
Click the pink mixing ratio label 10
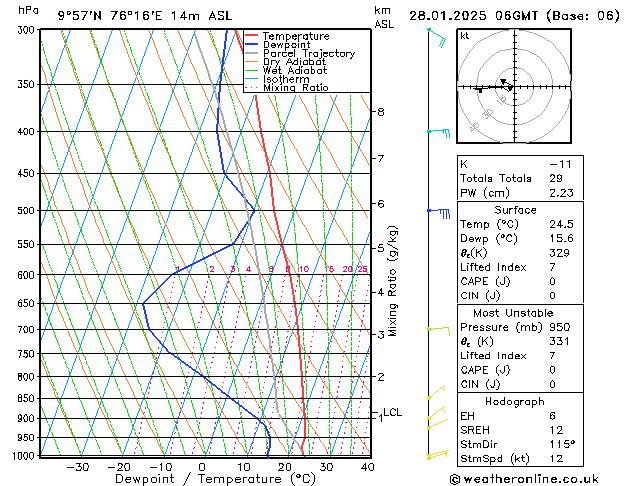pos(304,269)
